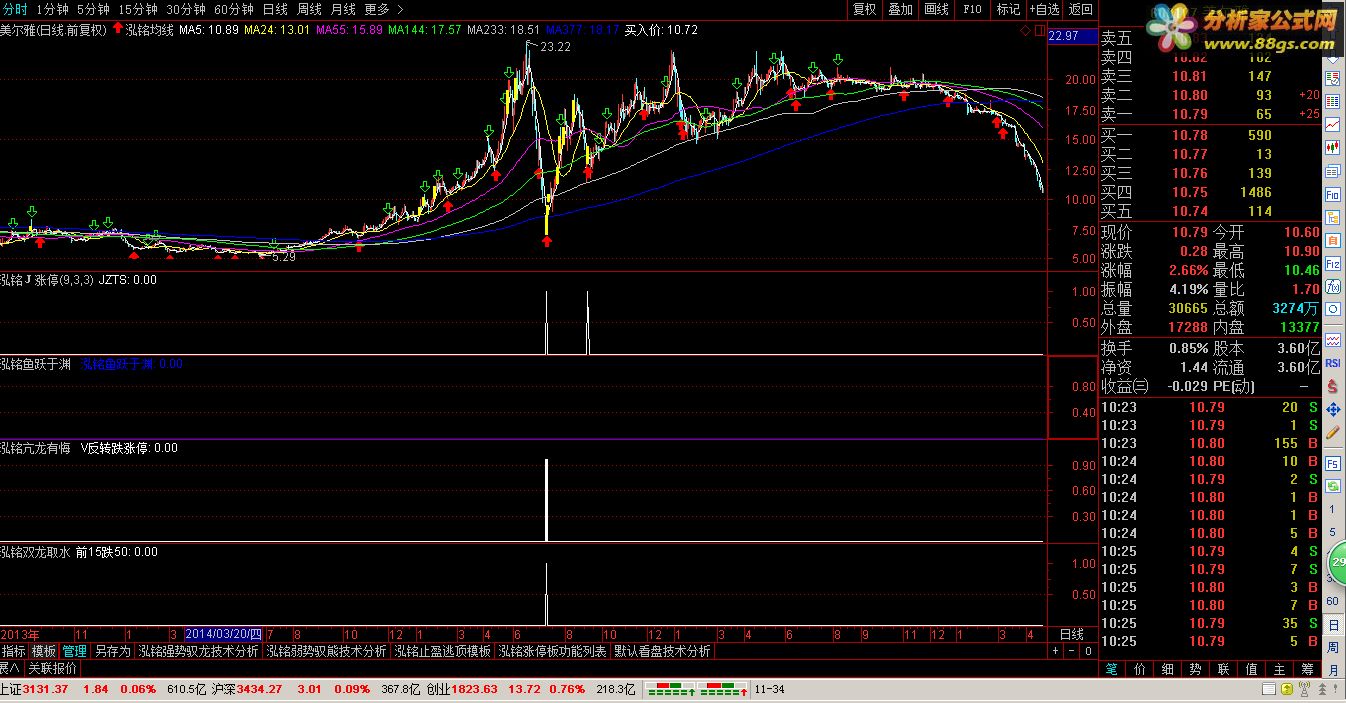
Task: Select the 1 minute period in sidebar
Action: 1332,509
